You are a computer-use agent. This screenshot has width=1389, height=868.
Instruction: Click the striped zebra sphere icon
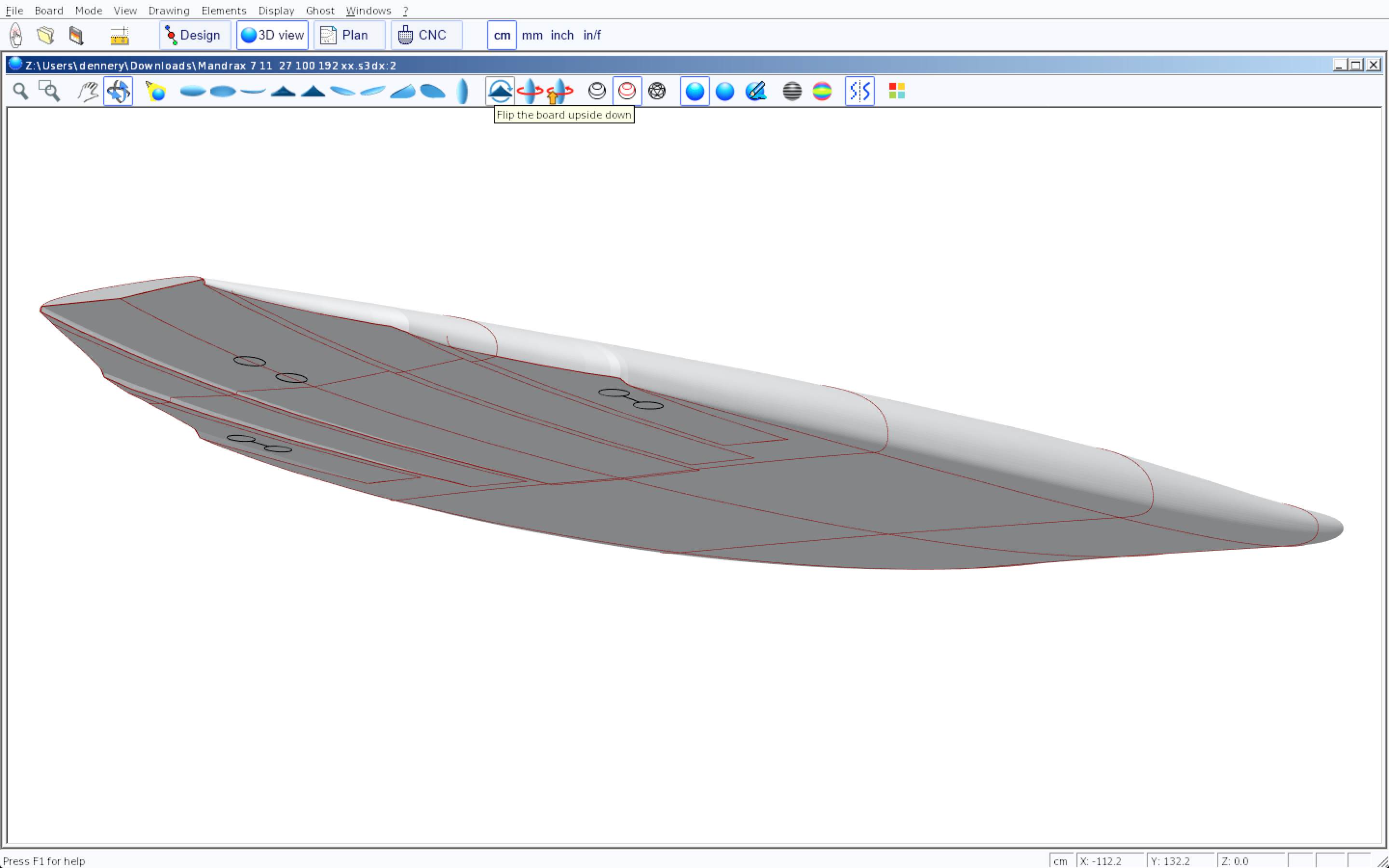[792, 91]
